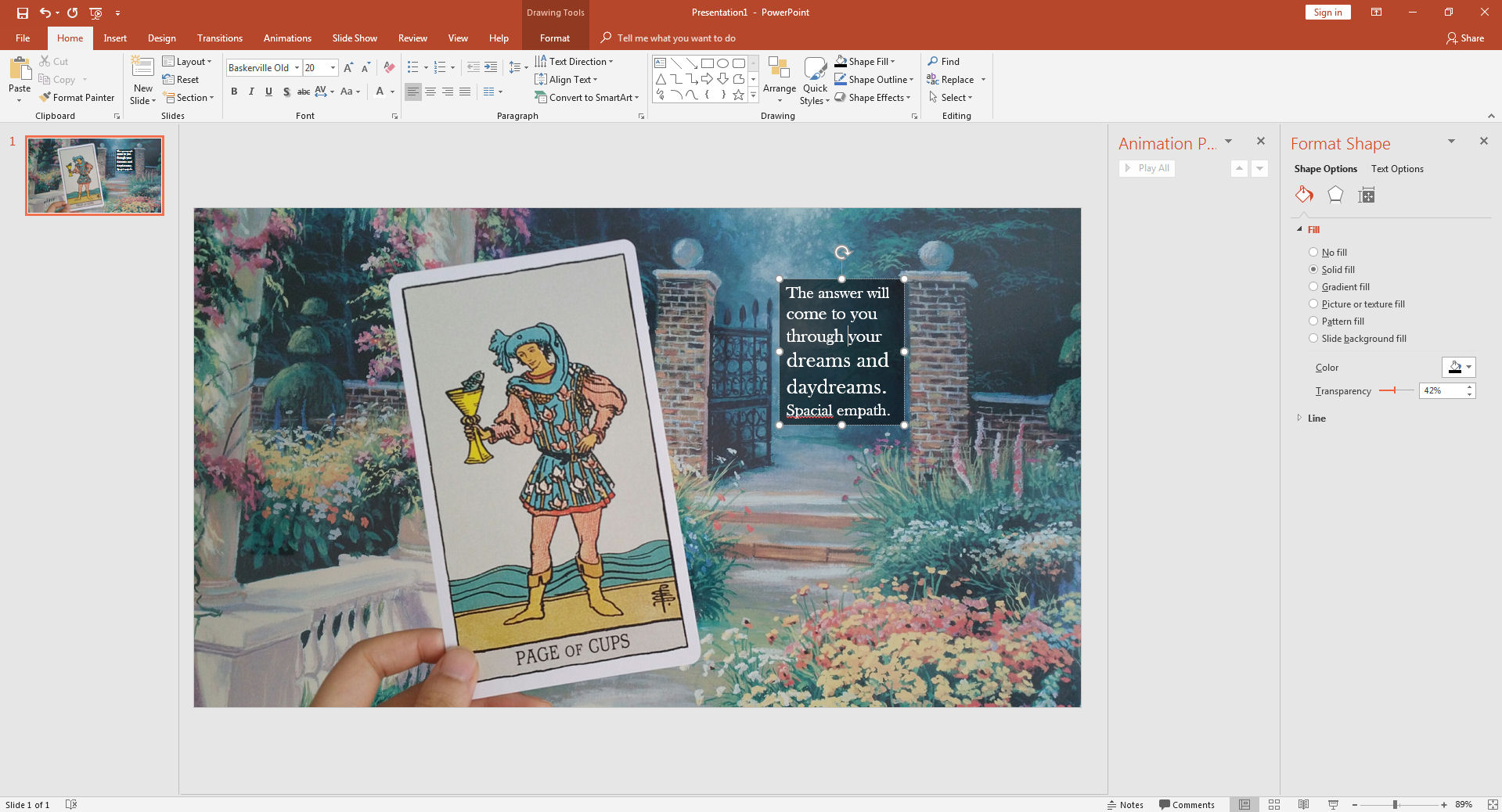Viewport: 1502px width, 812px height.
Task: Open the Animations ribbon tab
Action: [287, 38]
